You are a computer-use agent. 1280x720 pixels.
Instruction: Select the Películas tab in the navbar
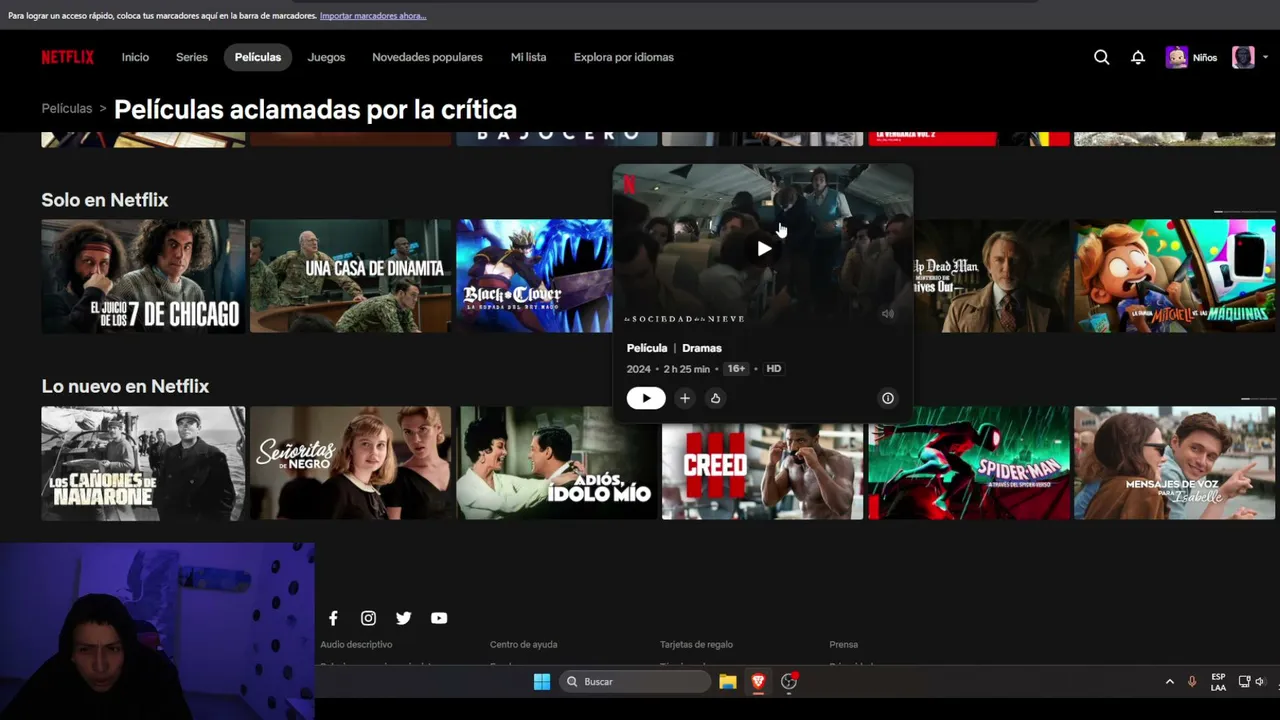pyautogui.click(x=258, y=57)
